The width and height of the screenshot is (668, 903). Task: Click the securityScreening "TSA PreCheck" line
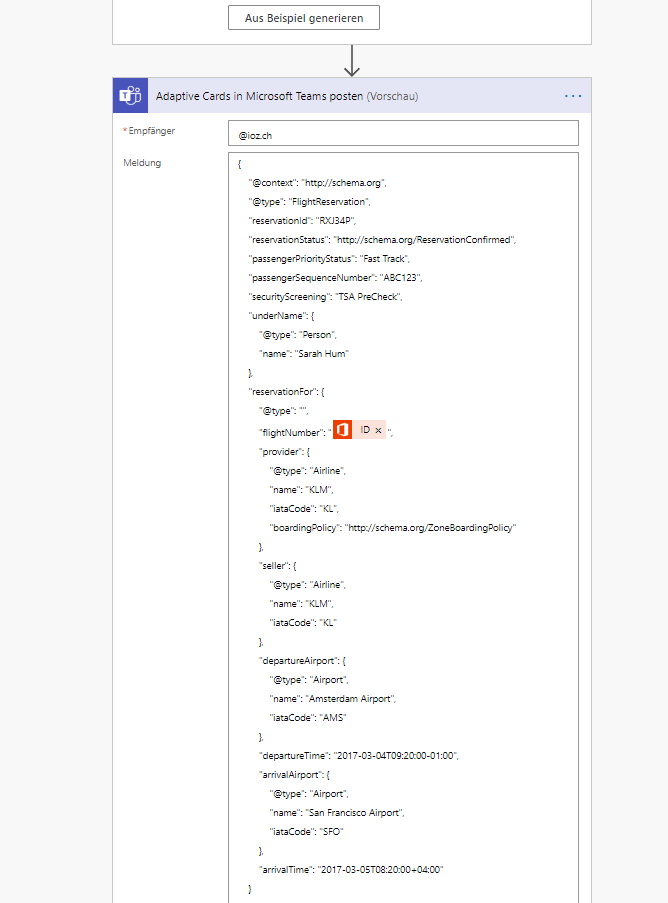click(325, 297)
